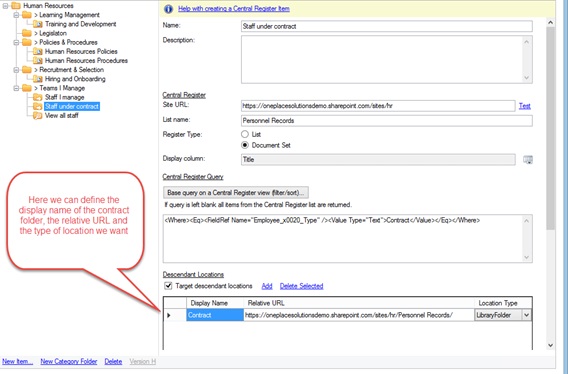Select the List register type radio button
568x374 pixels.
(245, 134)
